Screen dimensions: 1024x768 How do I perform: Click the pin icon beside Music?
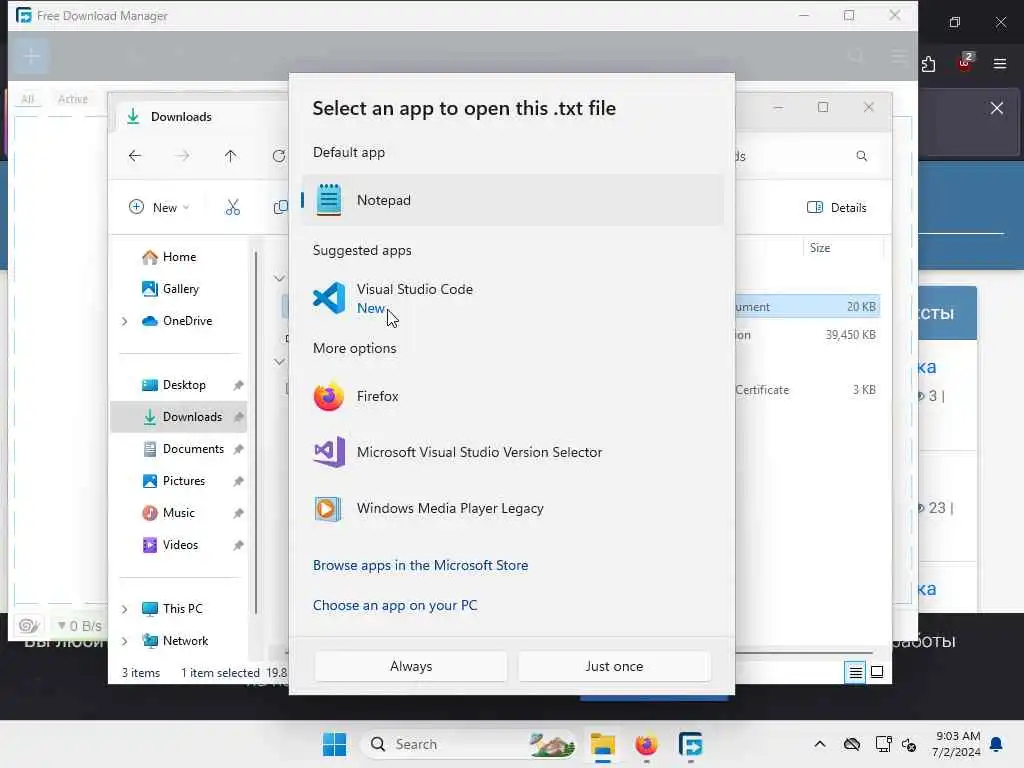pos(238,513)
